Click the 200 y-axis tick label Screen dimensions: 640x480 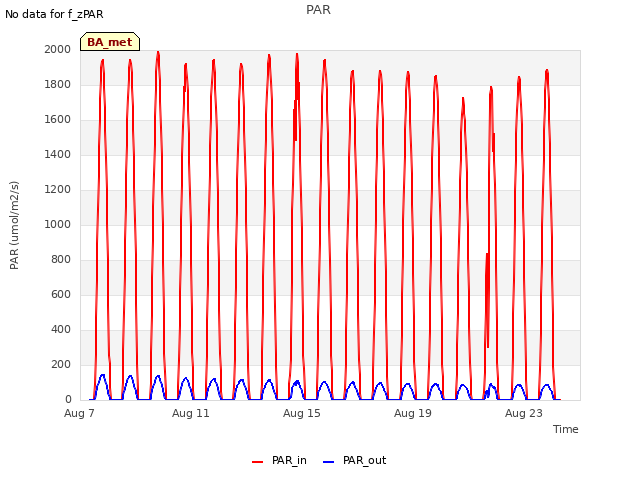tap(61, 364)
